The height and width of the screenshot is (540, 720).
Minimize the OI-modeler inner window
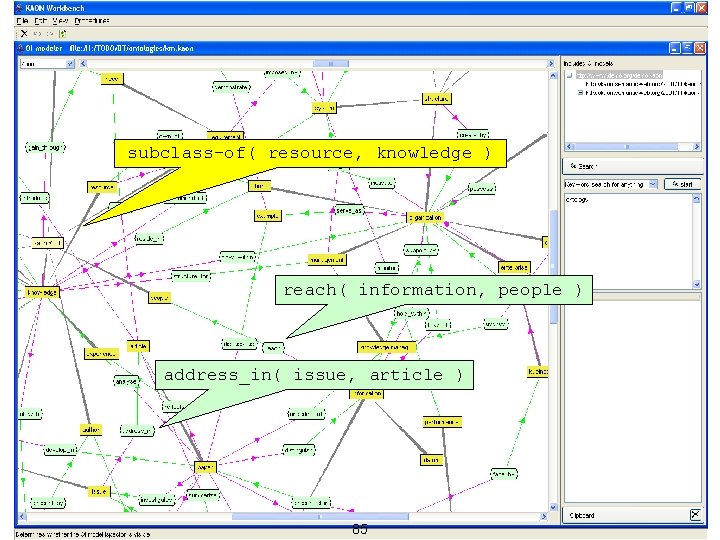coord(675,48)
